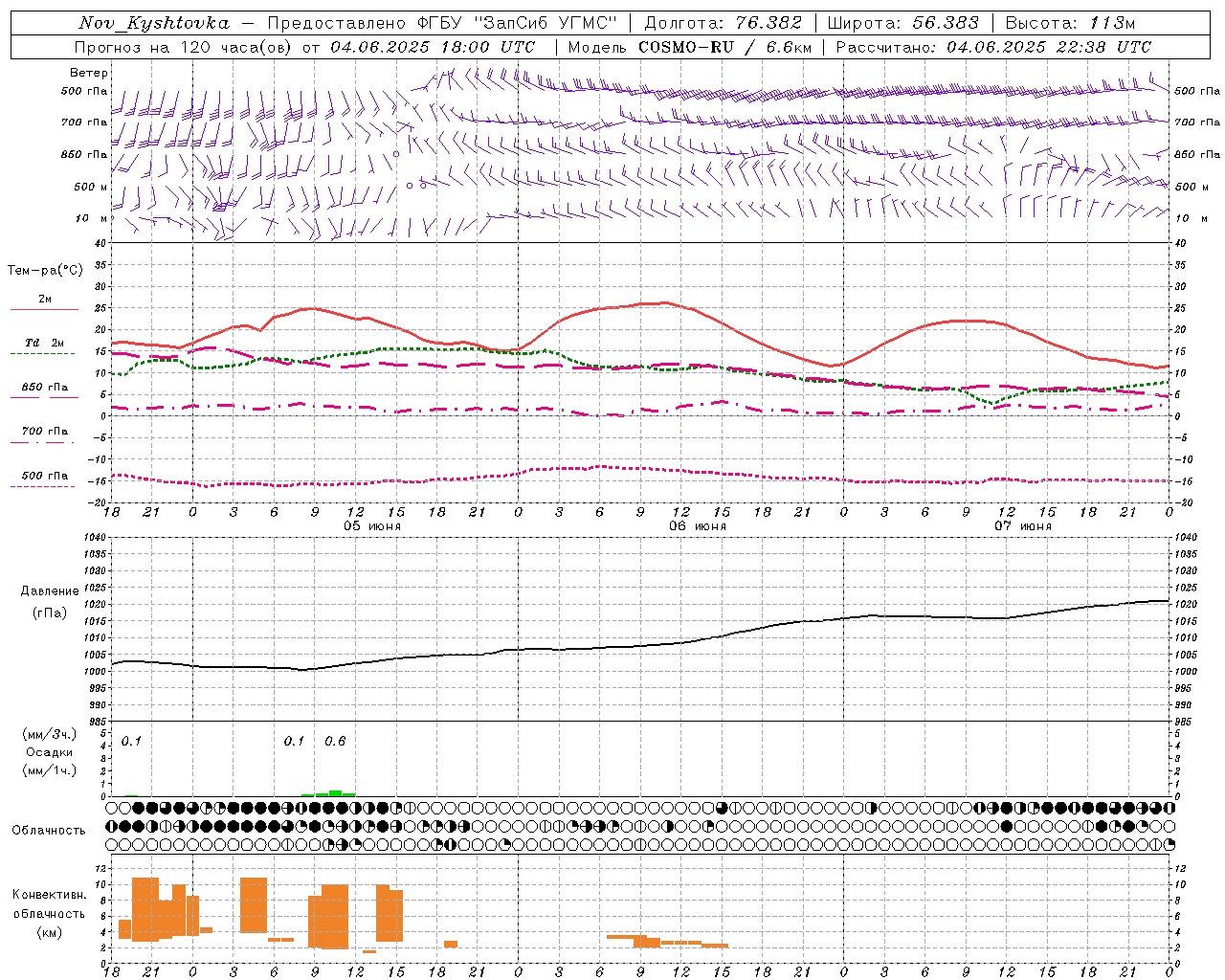The height and width of the screenshot is (980, 1225).
Task: Click the '700 гПа' temperature legend entry
Action: click(45, 431)
